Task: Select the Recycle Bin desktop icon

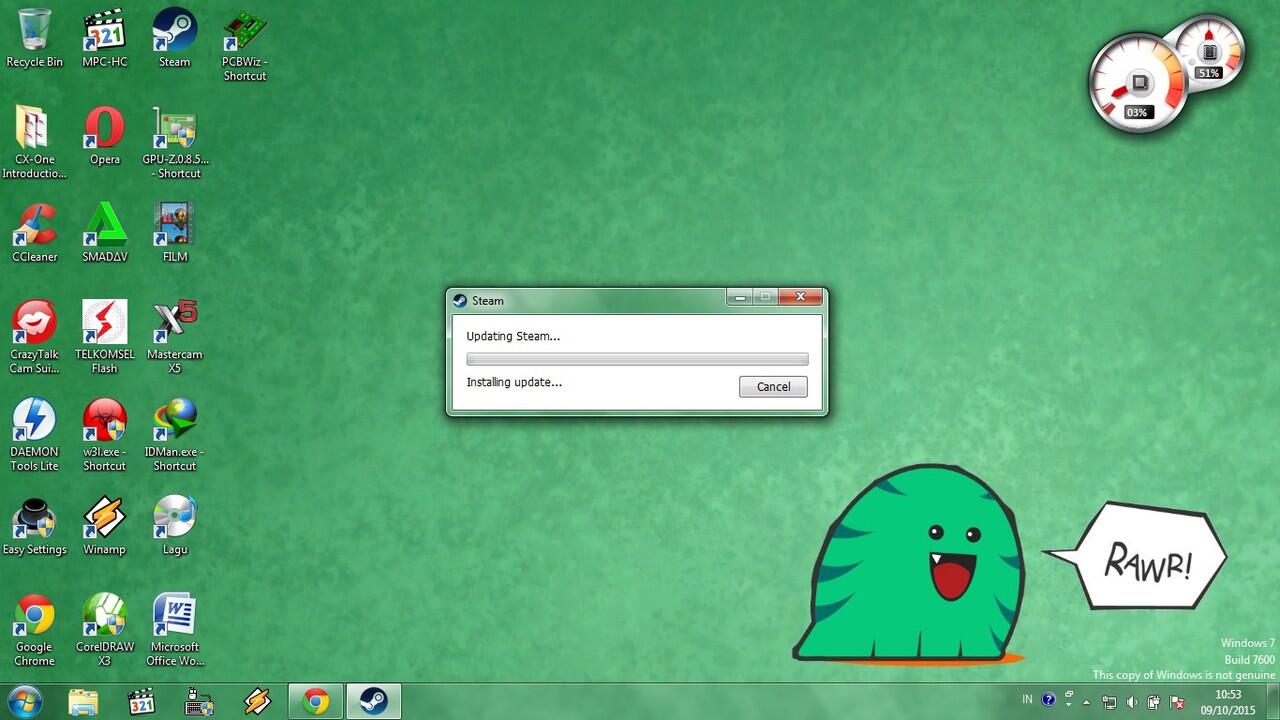Action: [x=35, y=38]
